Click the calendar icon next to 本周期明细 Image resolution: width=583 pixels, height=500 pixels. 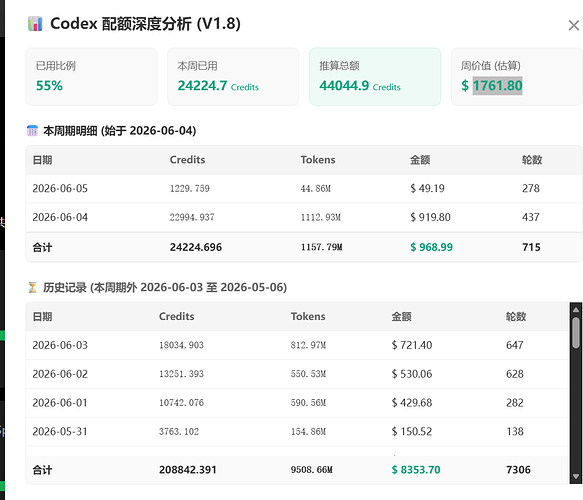coord(32,131)
